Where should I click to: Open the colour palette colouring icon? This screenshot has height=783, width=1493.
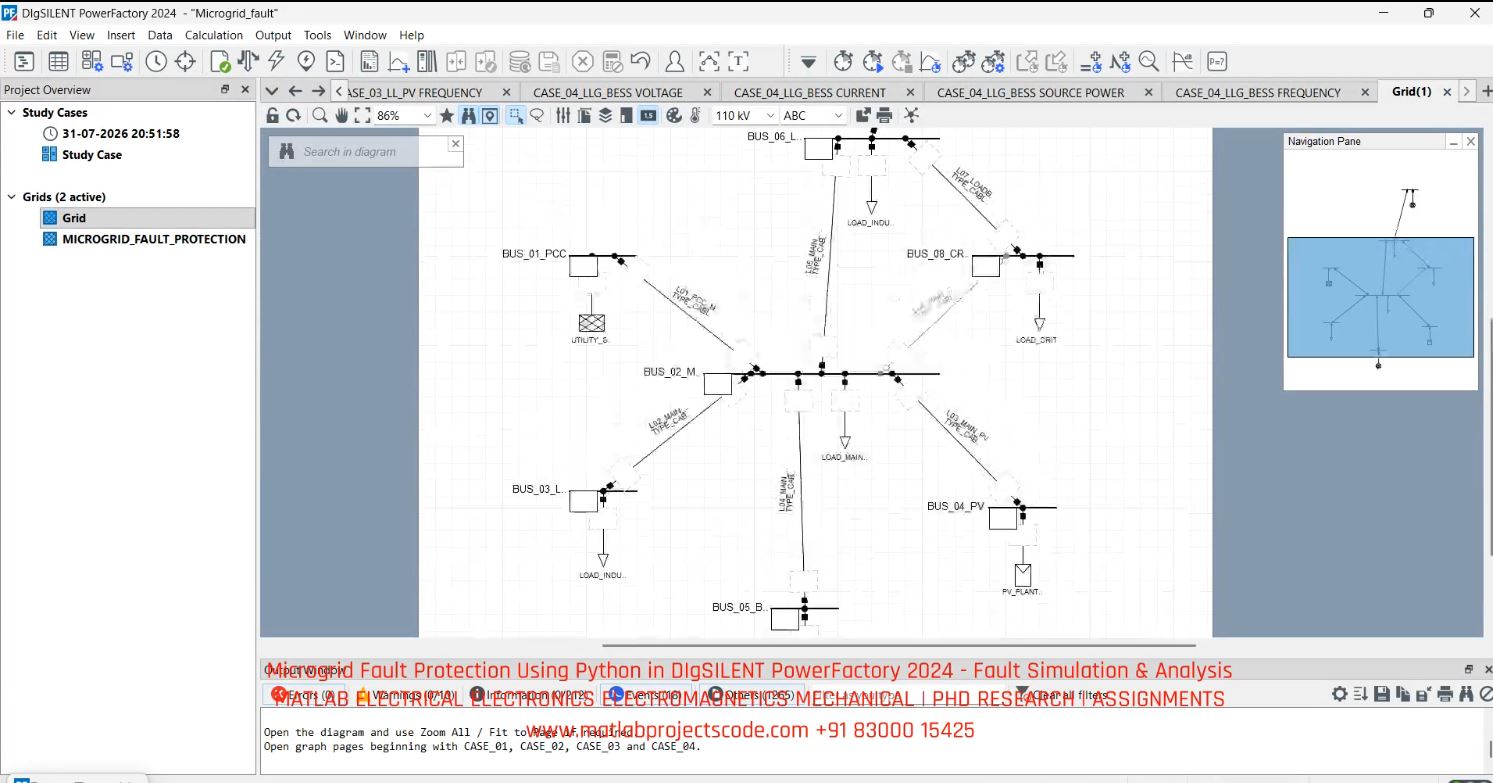coord(673,115)
